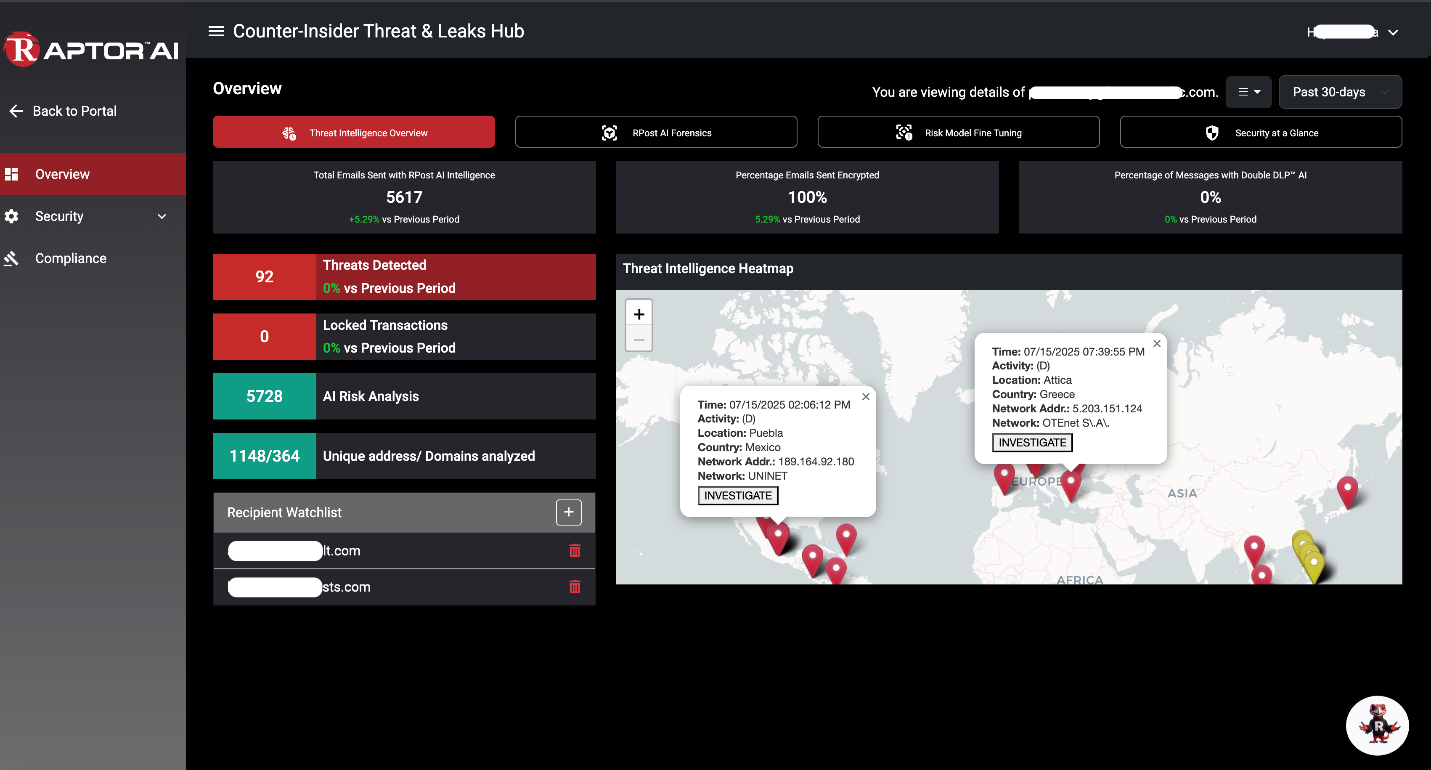The width and height of the screenshot is (1431, 770).
Task: Click the Overview dashboard grid icon
Action: click(12, 174)
